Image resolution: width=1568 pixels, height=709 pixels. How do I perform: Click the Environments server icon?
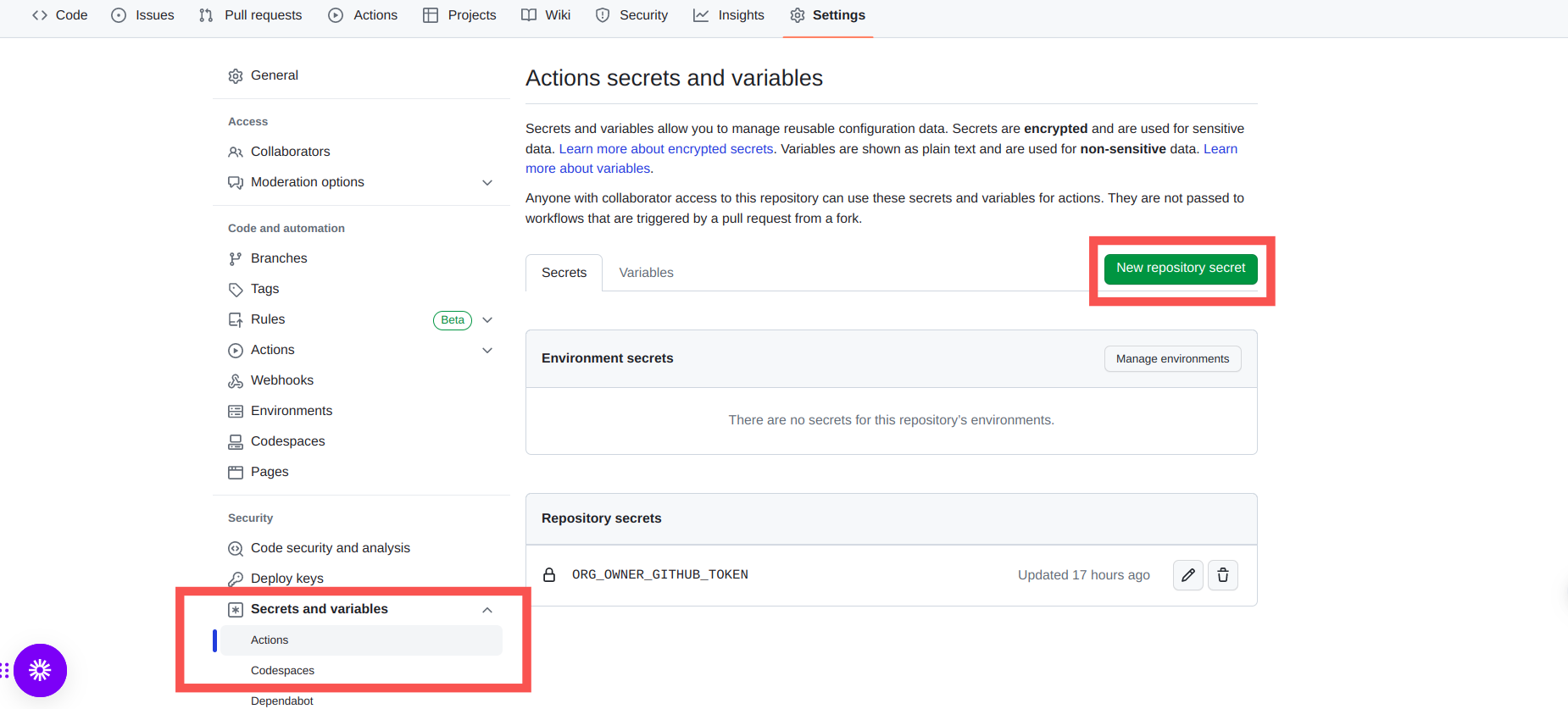tap(236, 412)
